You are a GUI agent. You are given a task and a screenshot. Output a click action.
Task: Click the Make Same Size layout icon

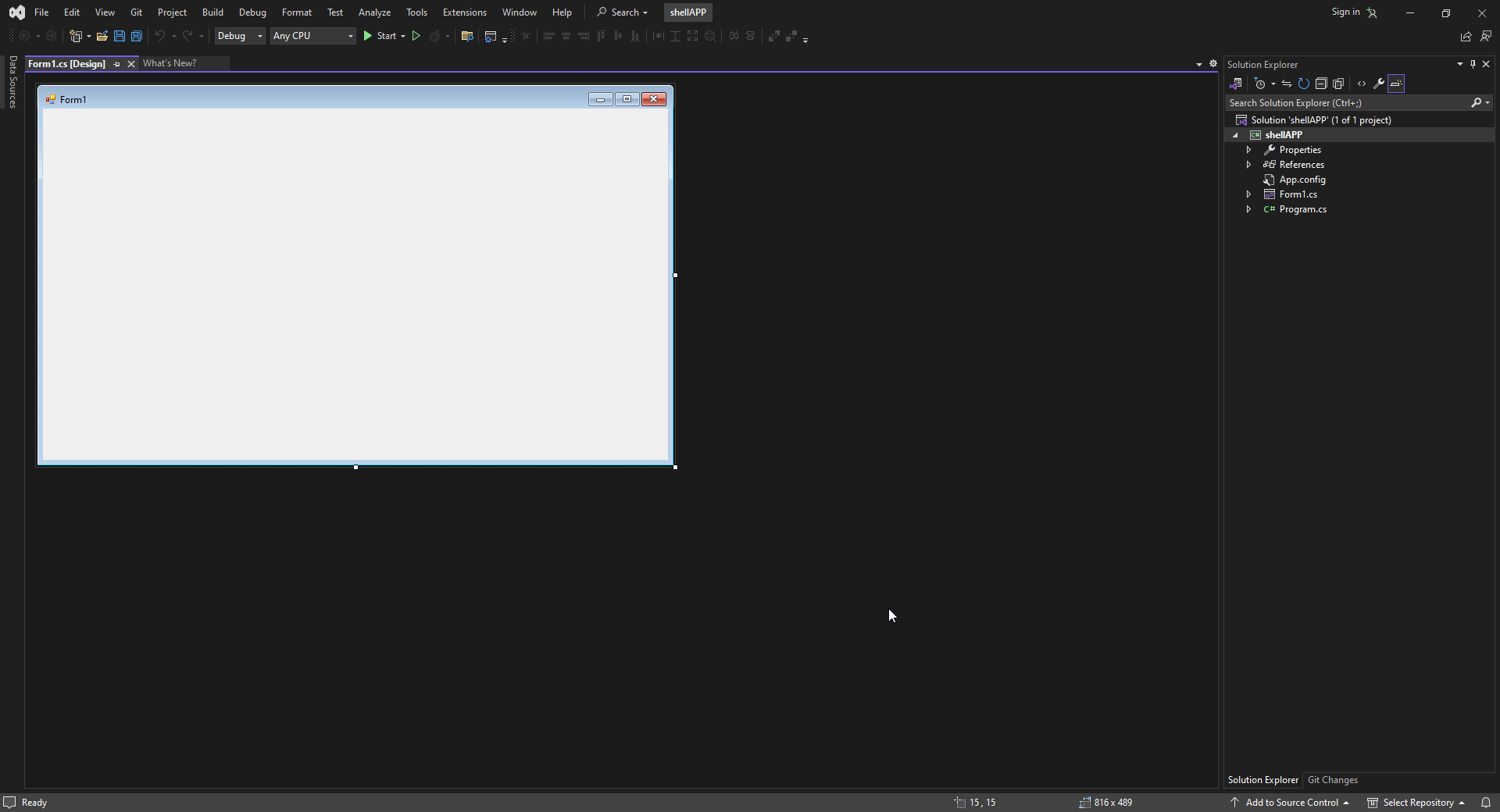click(693, 36)
